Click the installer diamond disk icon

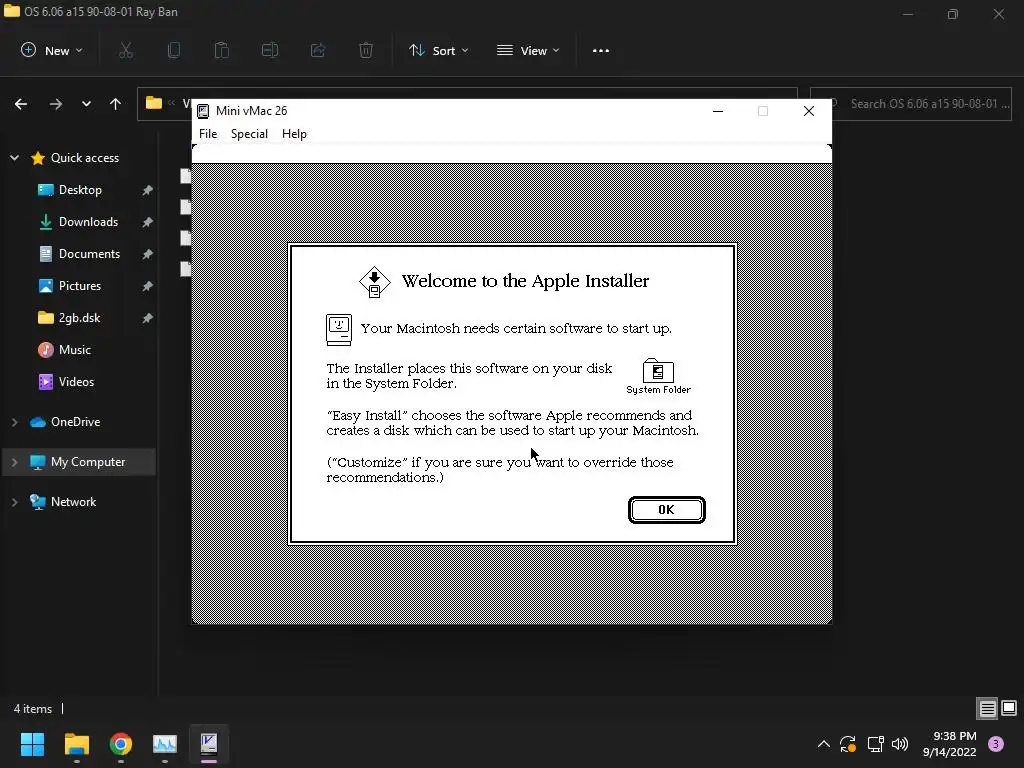point(375,282)
